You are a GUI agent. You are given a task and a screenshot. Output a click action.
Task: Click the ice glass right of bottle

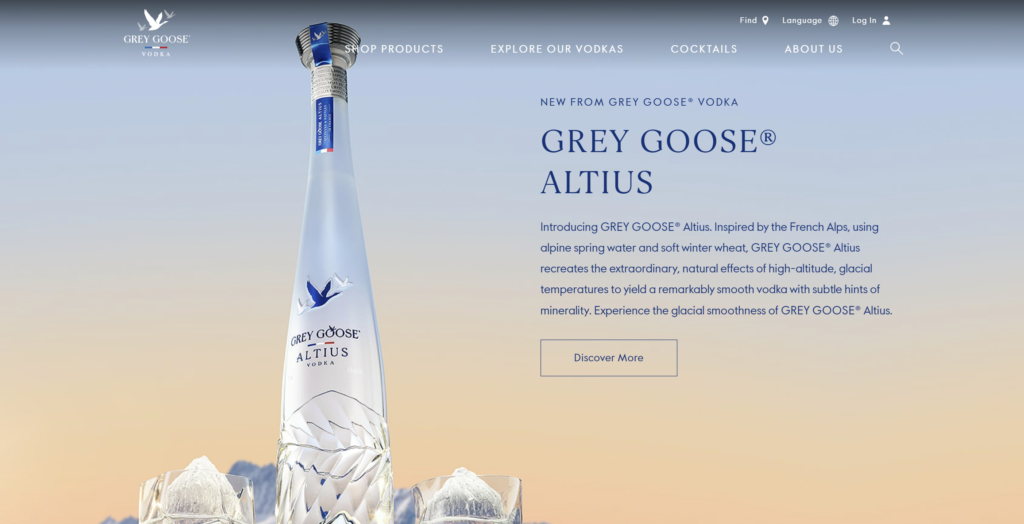[x=466, y=498]
